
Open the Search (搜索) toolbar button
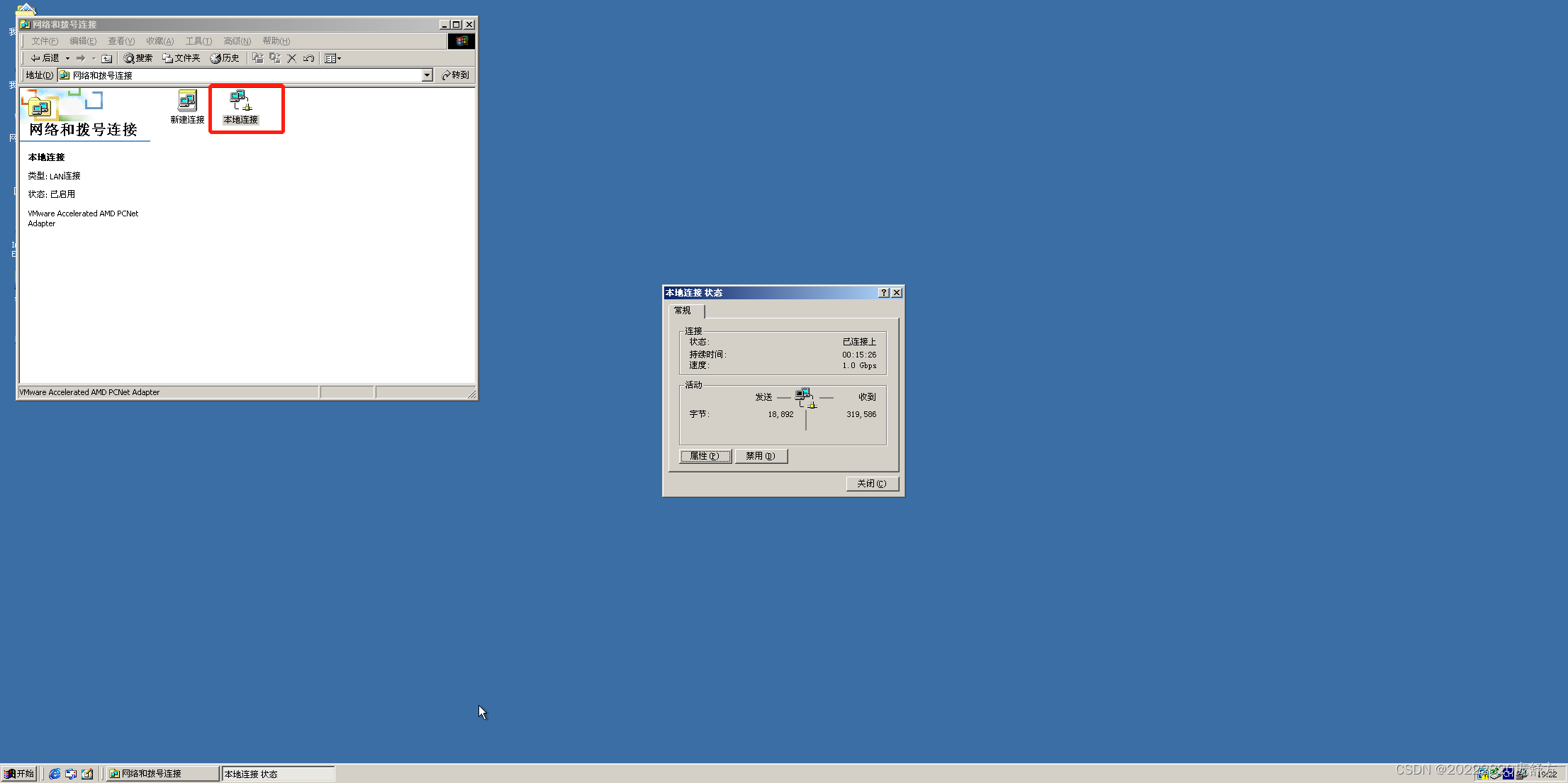pos(138,58)
